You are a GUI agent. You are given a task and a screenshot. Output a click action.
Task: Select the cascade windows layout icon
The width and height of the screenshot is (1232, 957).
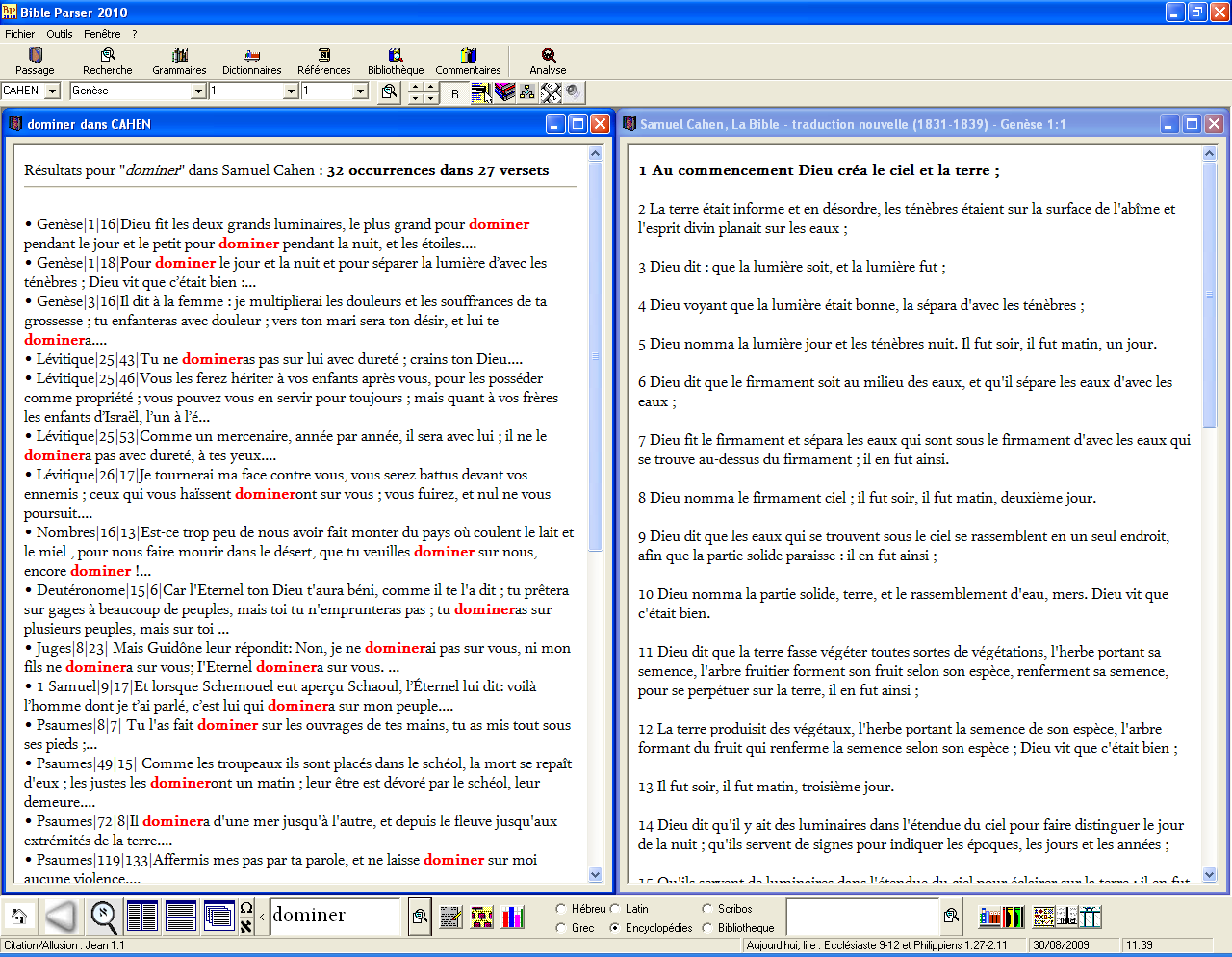coord(219,917)
